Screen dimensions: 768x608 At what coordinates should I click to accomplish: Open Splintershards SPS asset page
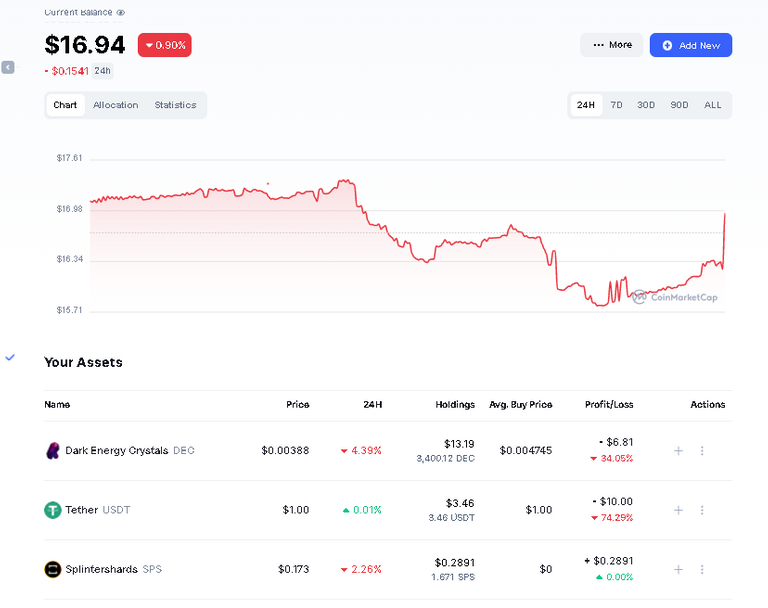coord(113,569)
